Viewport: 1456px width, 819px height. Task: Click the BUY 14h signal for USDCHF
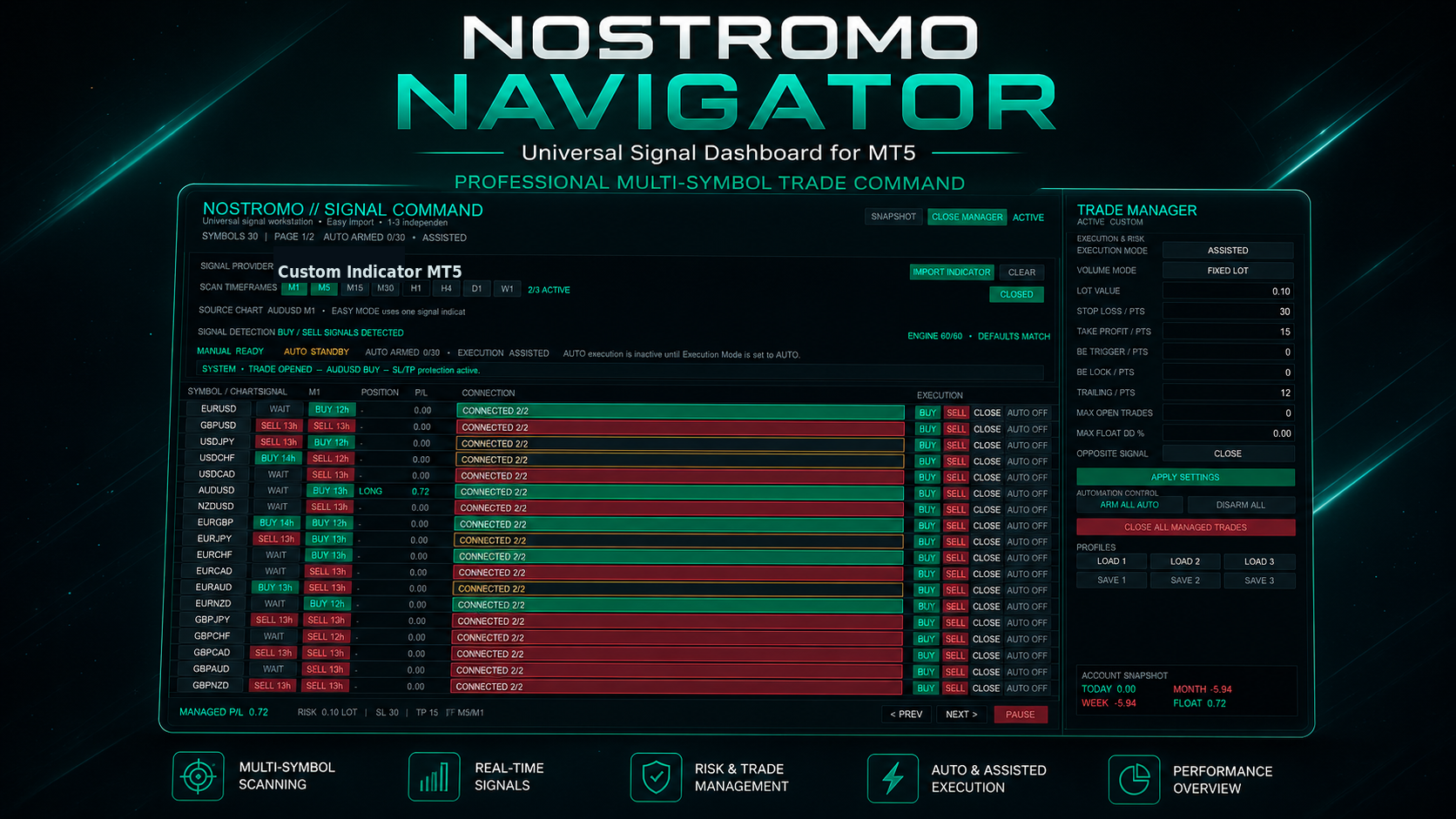(x=279, y=458)
